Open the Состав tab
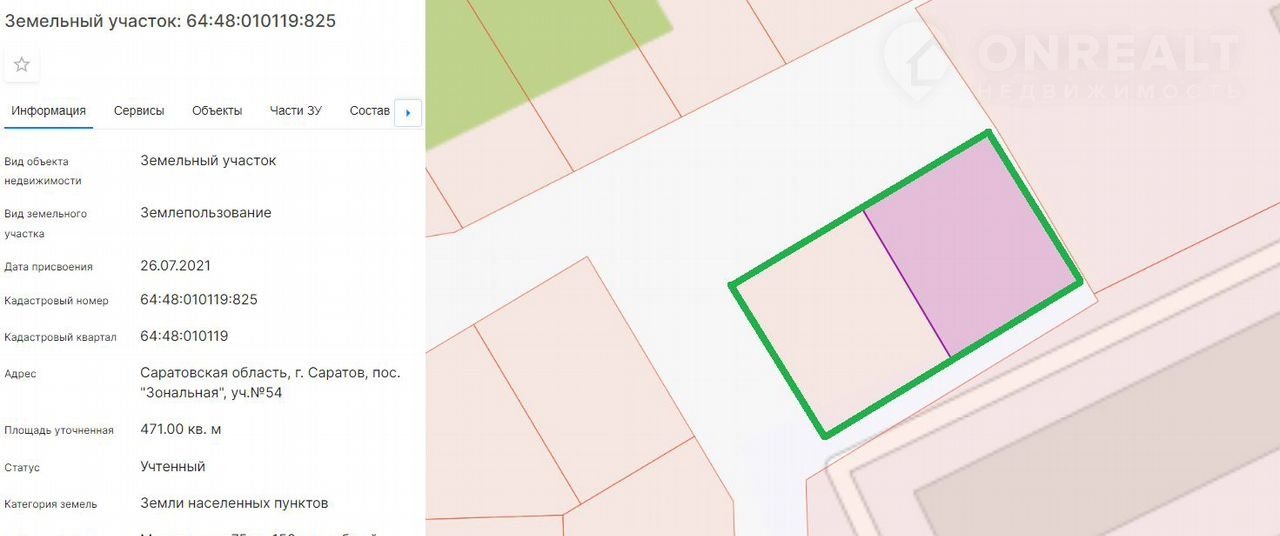This screenshot has height=536, width=1280. tap(369, 111)
